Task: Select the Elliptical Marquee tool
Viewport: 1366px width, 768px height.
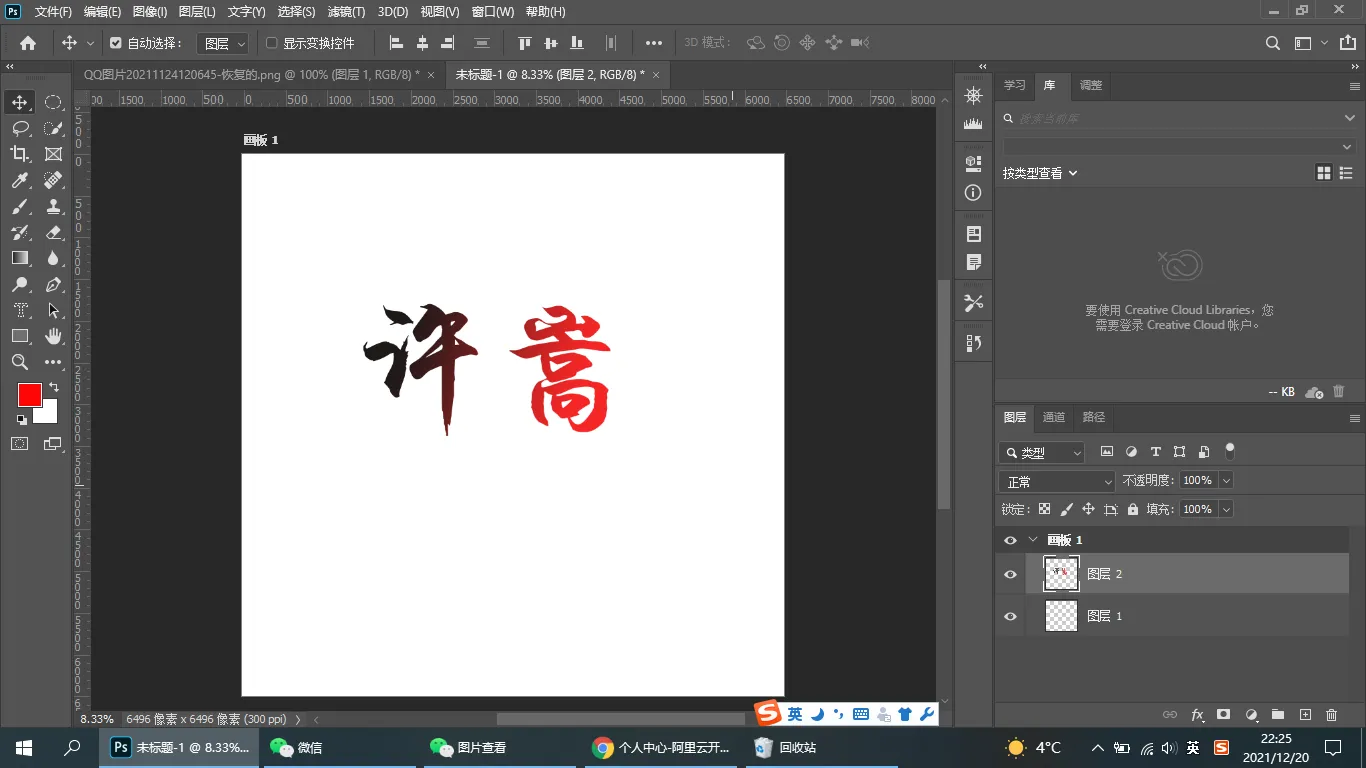Action: [x=53, y=102]
